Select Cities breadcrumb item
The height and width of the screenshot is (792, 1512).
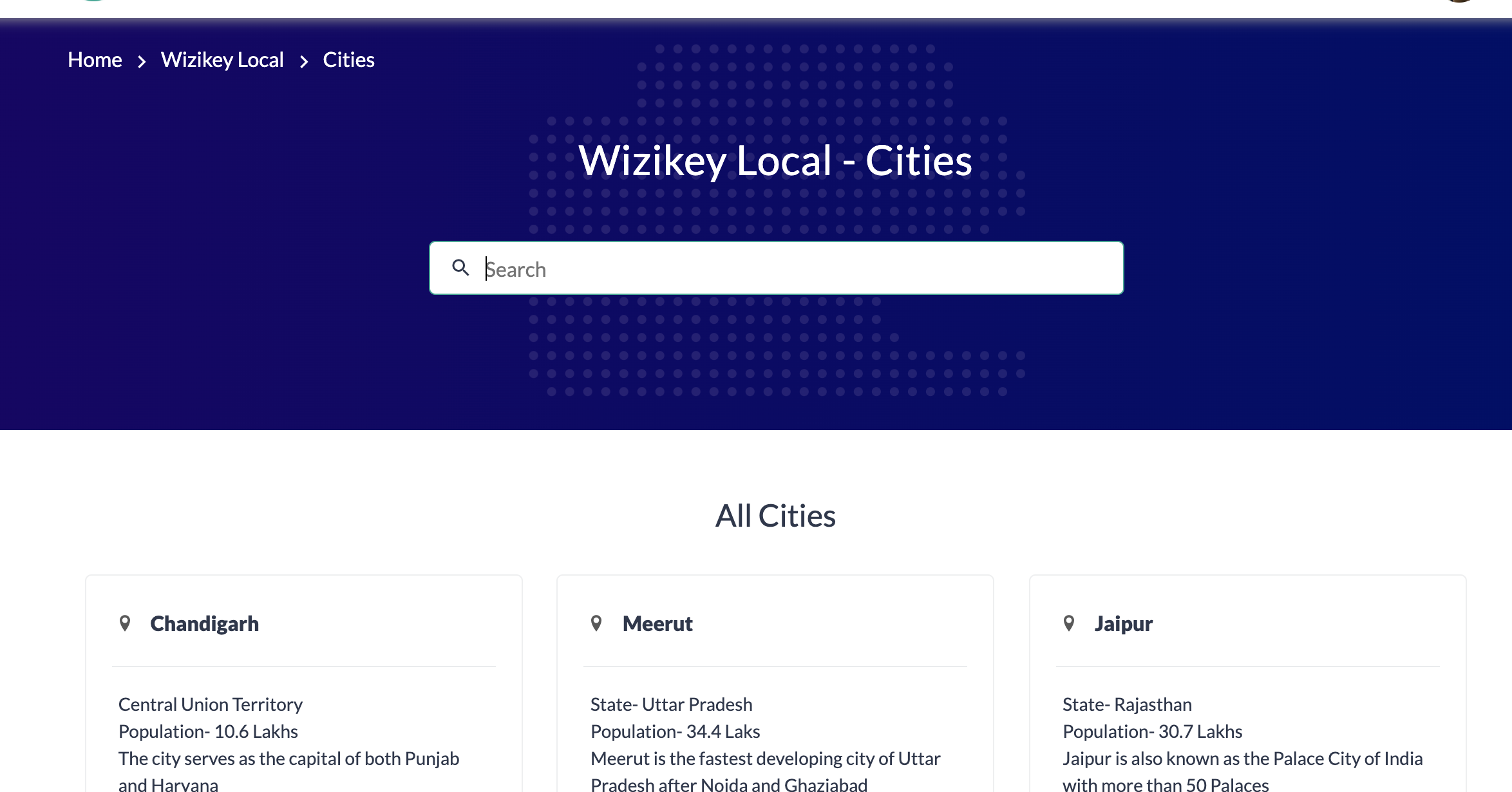tap(348, 60)
